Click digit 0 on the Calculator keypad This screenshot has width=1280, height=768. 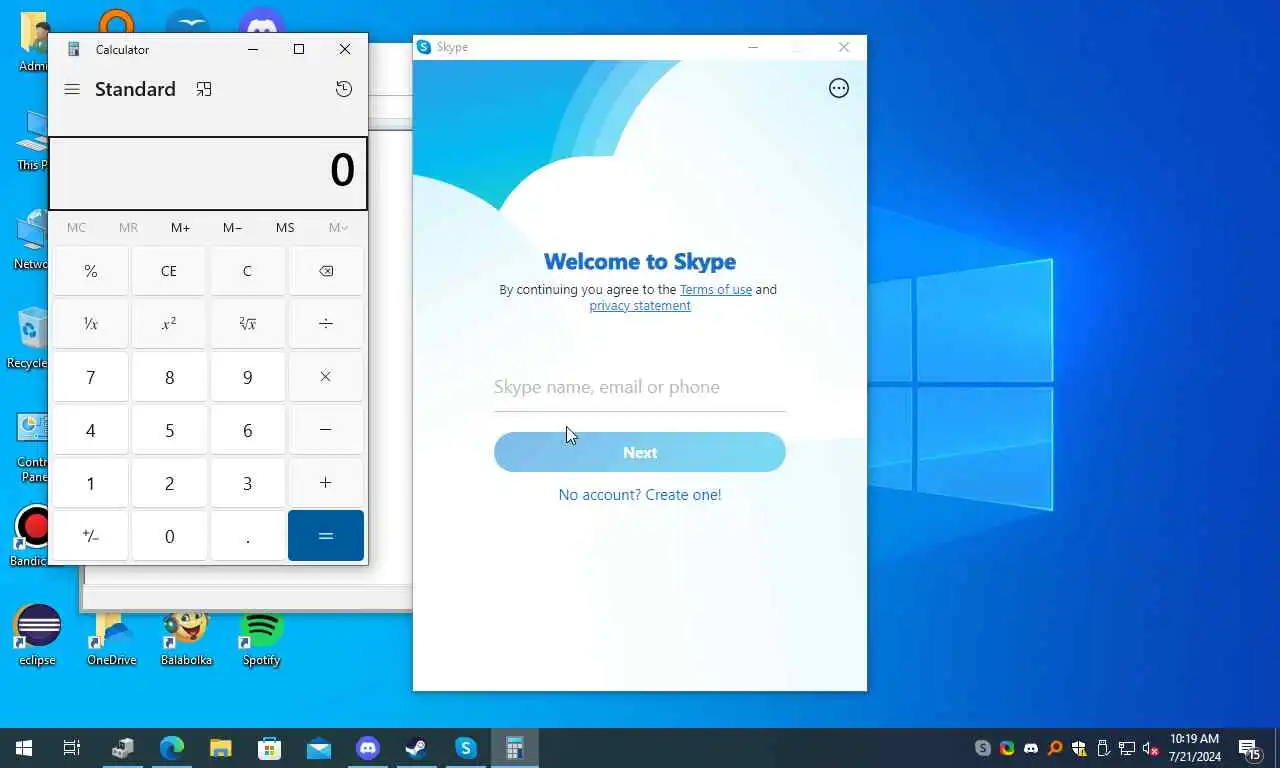[169, 536]
